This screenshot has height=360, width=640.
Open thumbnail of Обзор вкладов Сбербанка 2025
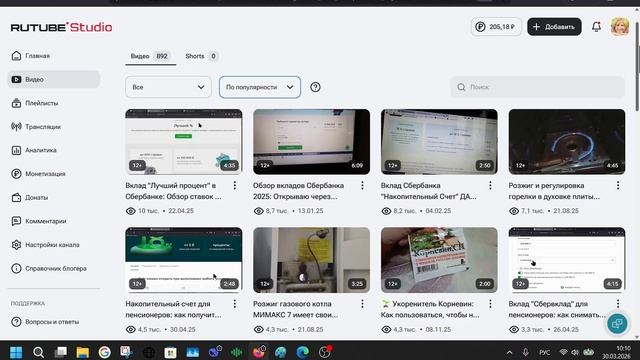click(311, 142)
